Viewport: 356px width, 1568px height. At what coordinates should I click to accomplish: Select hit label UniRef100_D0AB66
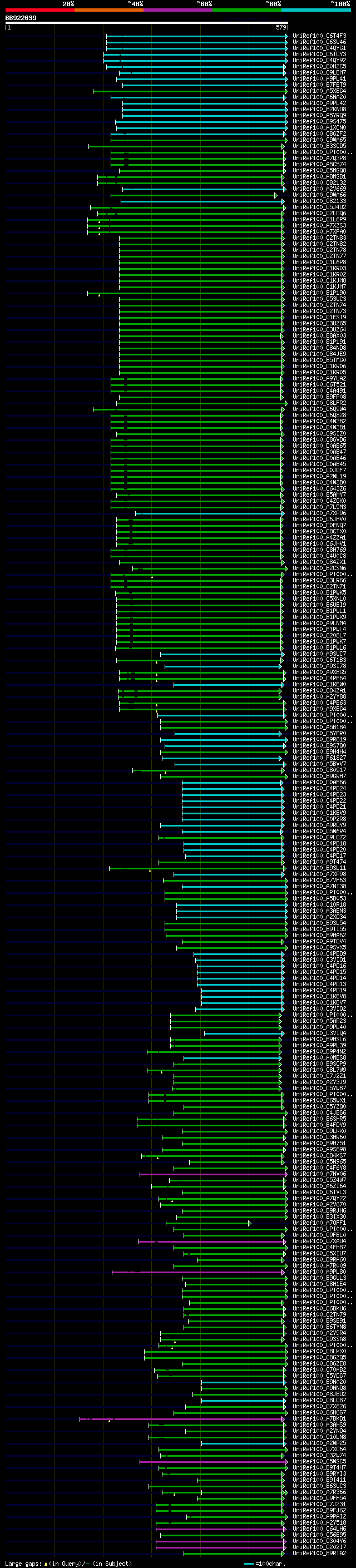click(319, 783)
